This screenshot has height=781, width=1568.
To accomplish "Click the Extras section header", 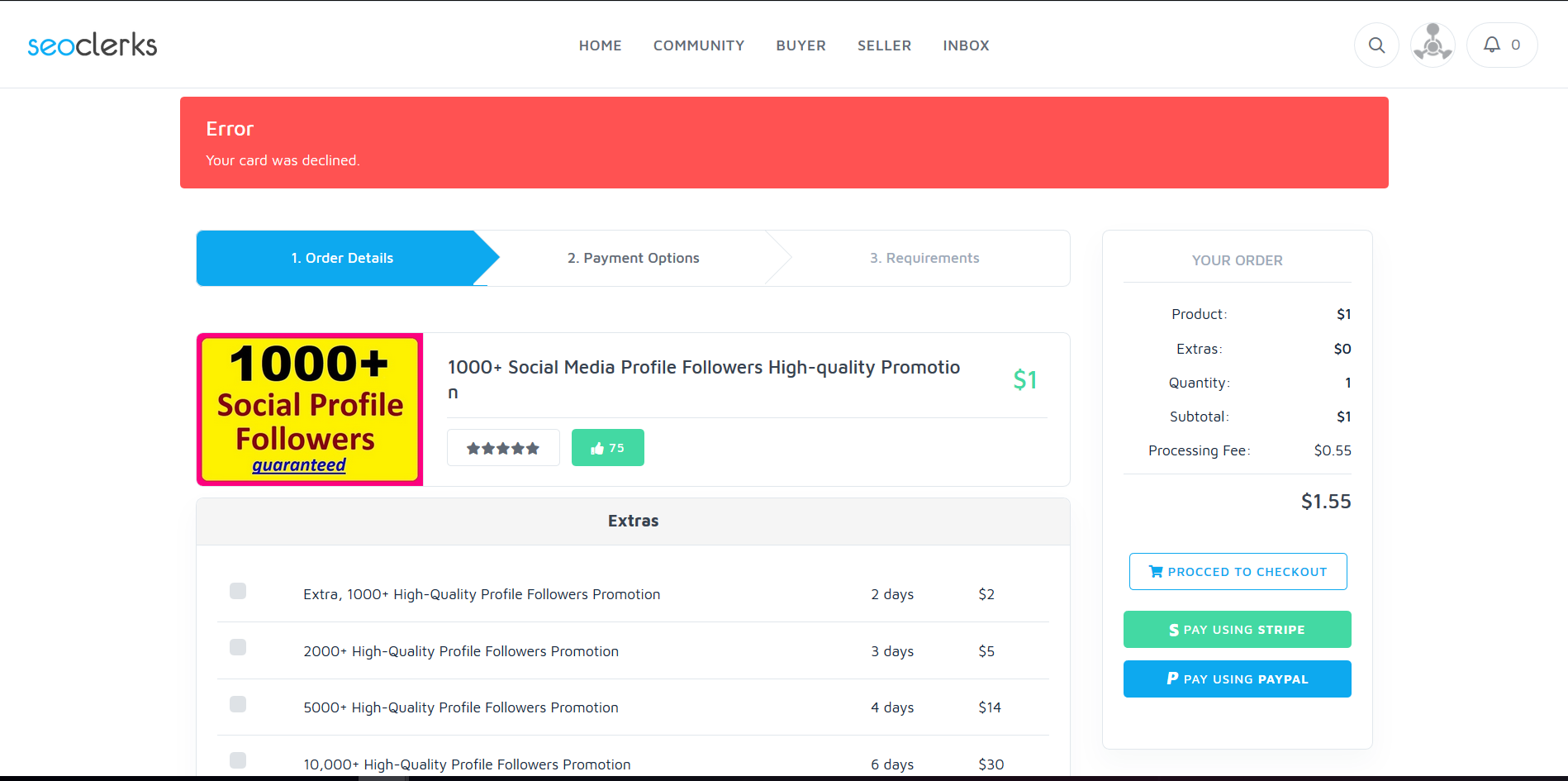I will coord(634,521).
